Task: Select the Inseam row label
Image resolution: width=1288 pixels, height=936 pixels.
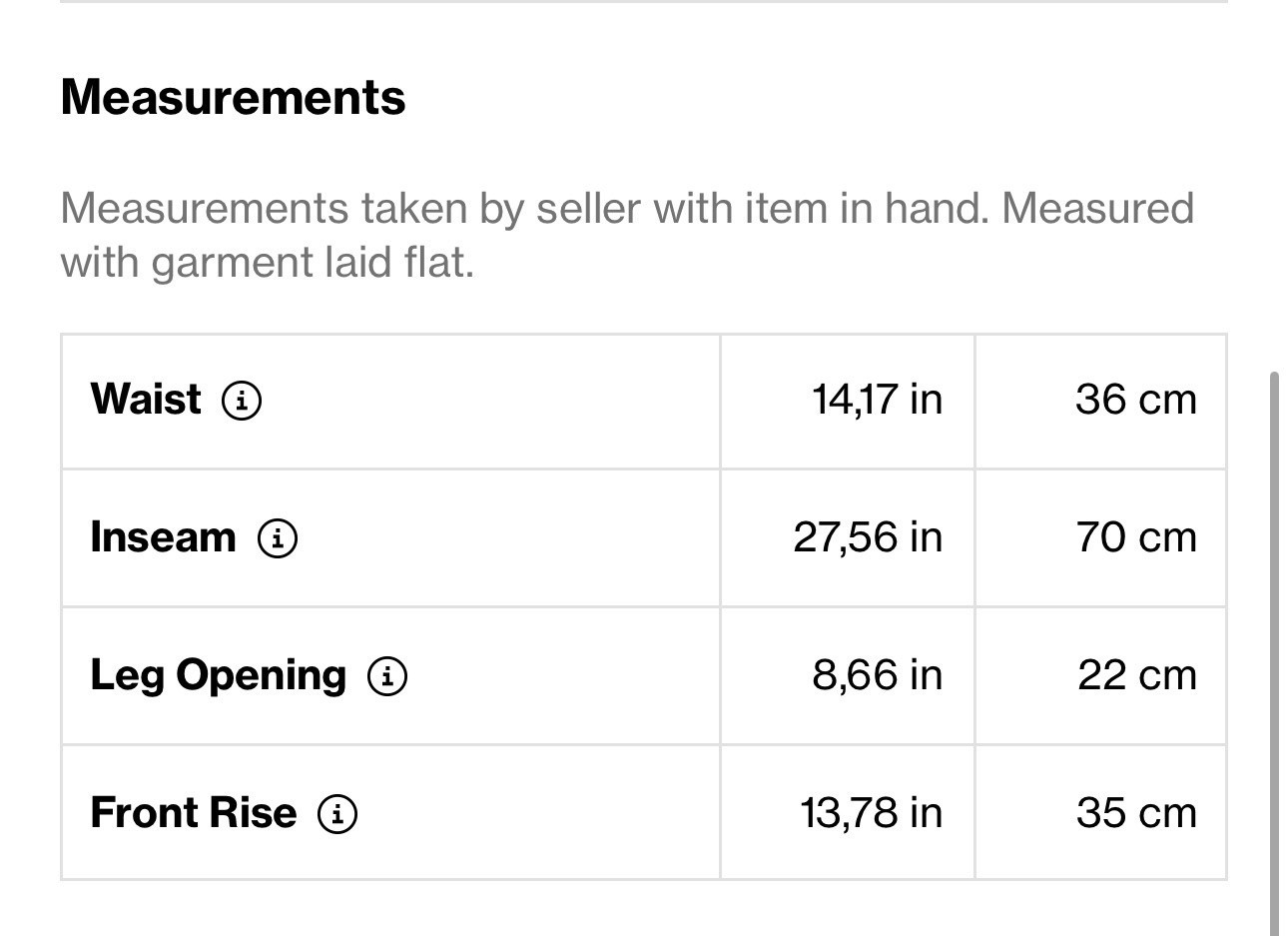Action: tap(163, 536)
